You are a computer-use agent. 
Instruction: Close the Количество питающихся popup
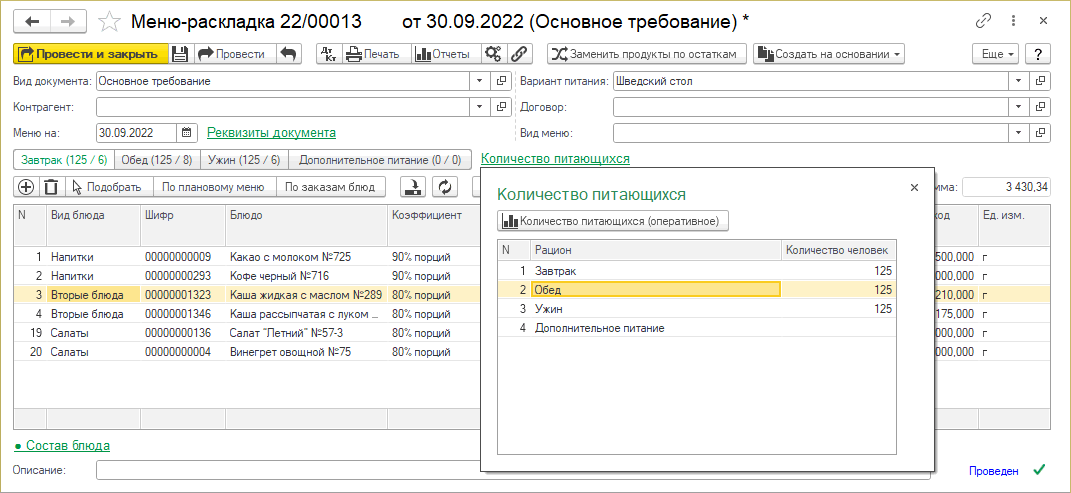[915, 187]
